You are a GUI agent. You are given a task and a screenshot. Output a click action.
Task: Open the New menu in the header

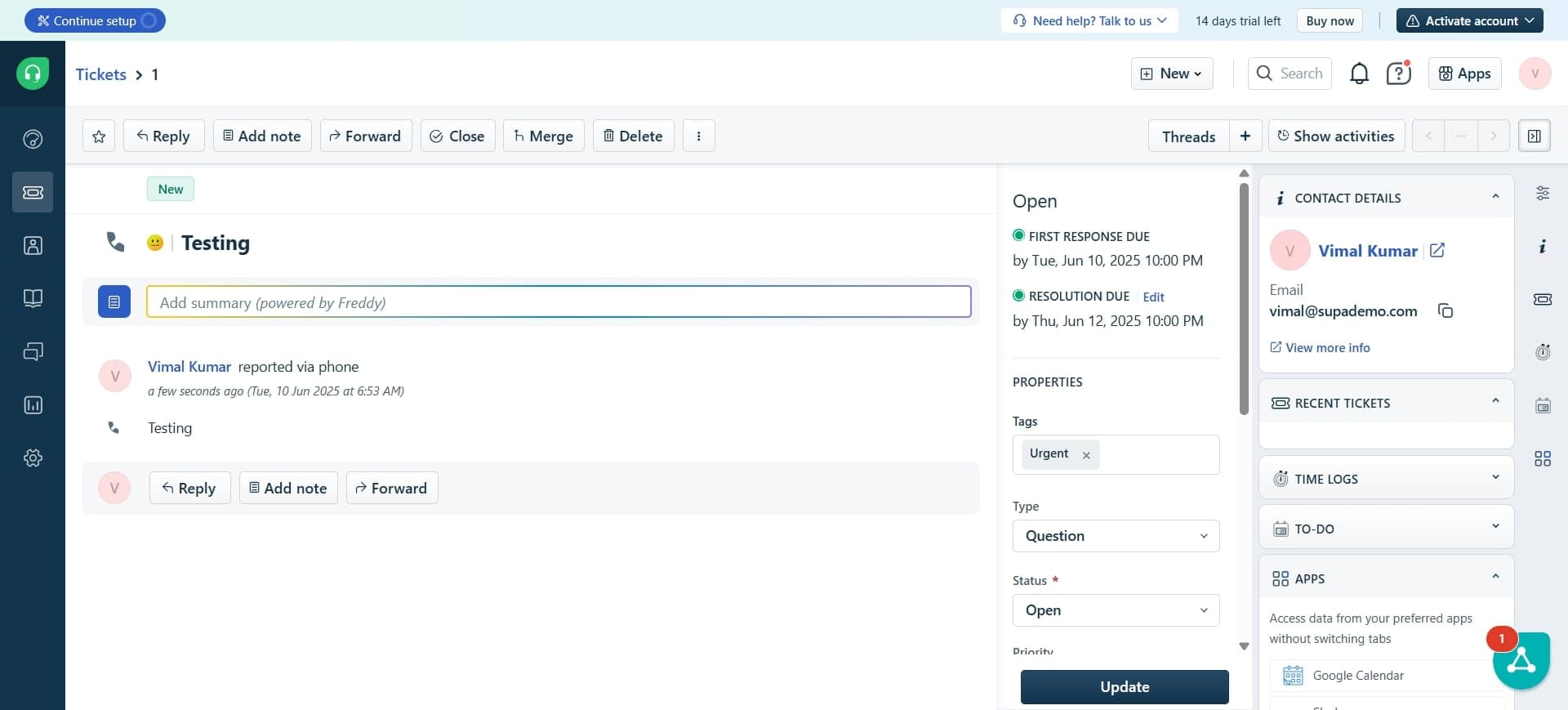pyautogui.click(x=1171, y=74)
